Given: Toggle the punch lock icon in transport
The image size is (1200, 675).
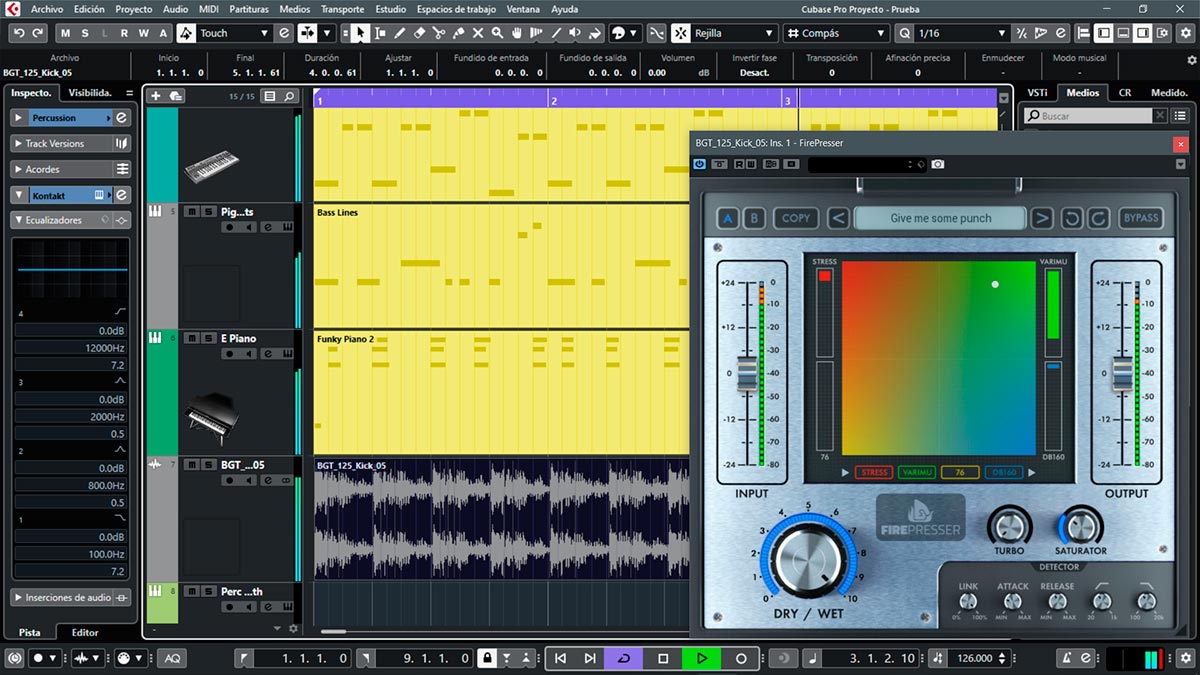Looking at the screenshot, I should coord(487,658).
